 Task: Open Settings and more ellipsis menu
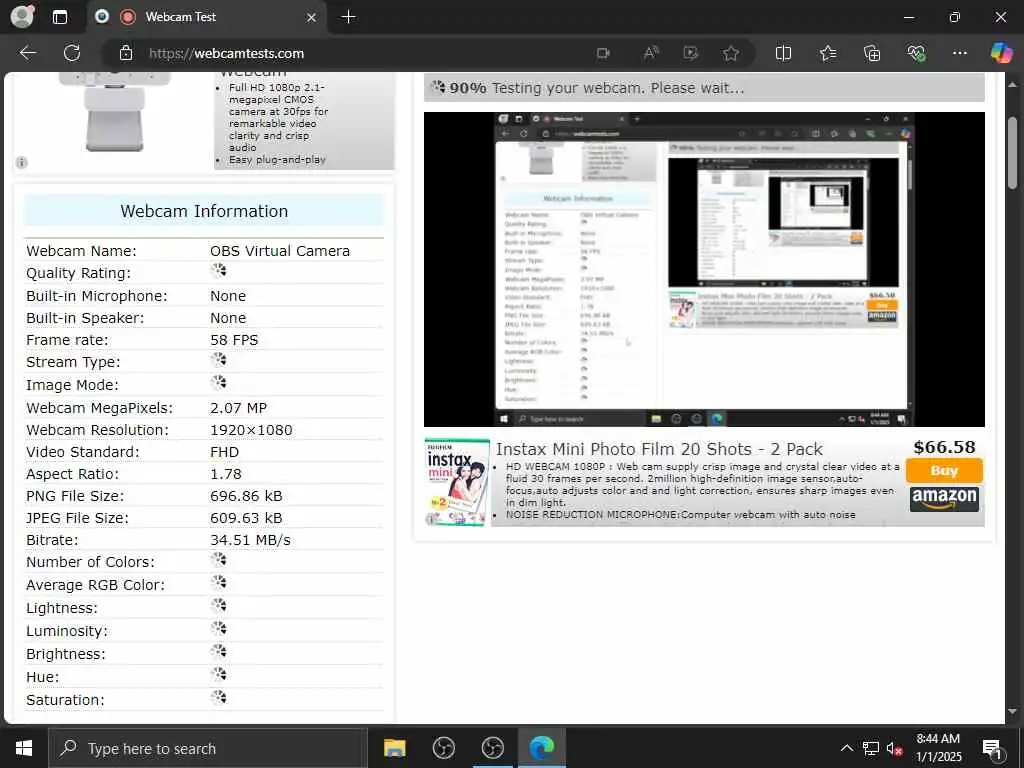(959, 53)
